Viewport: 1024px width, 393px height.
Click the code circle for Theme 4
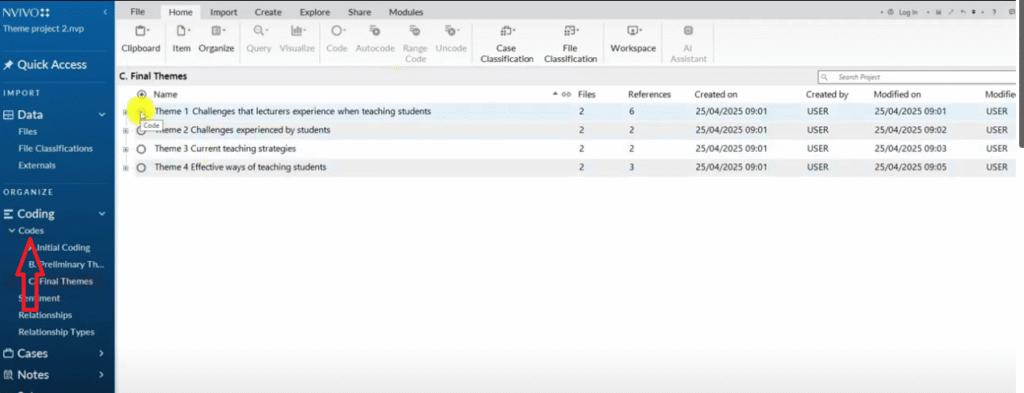click(x=142, y=168)
